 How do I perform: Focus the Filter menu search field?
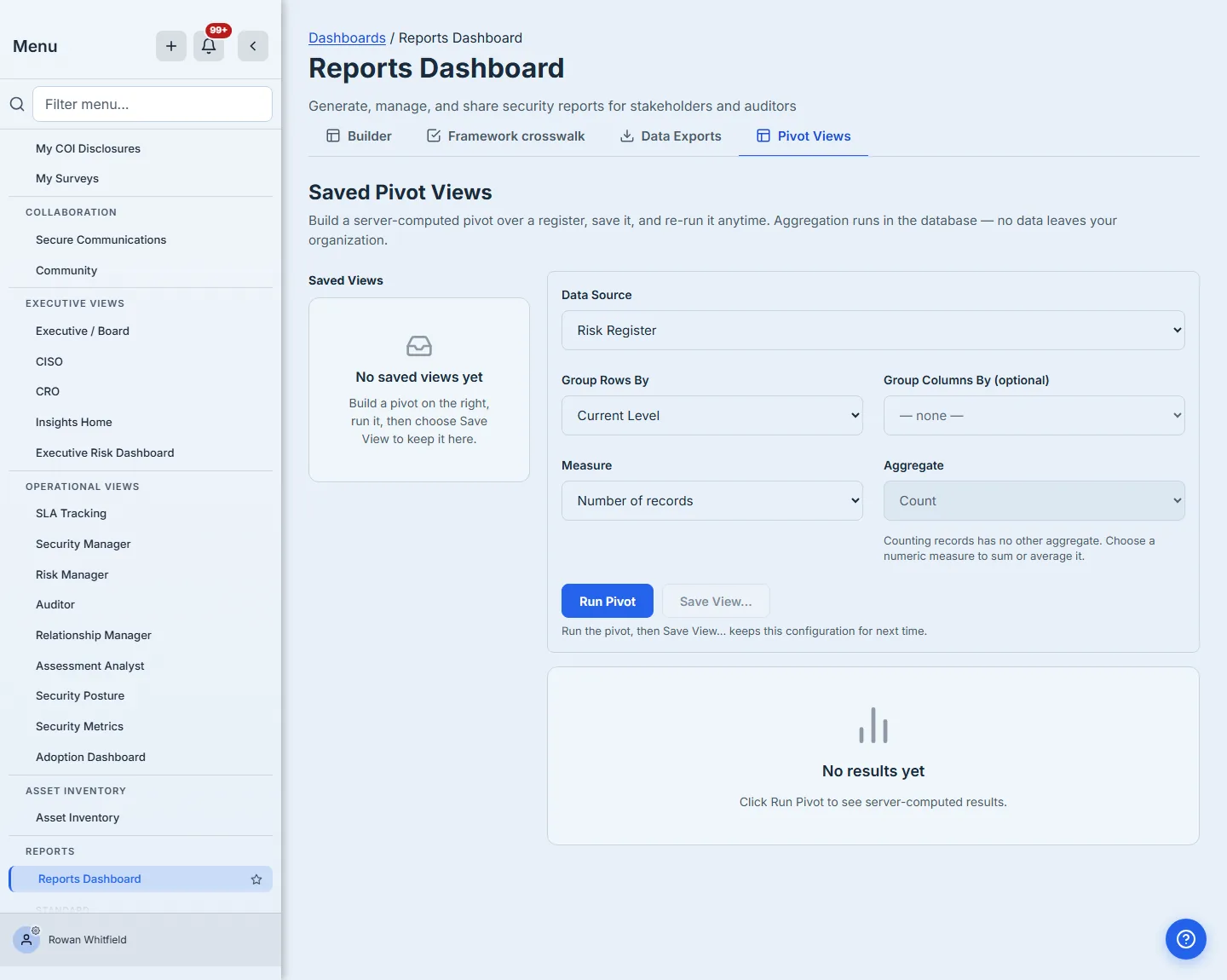point(153,104)
